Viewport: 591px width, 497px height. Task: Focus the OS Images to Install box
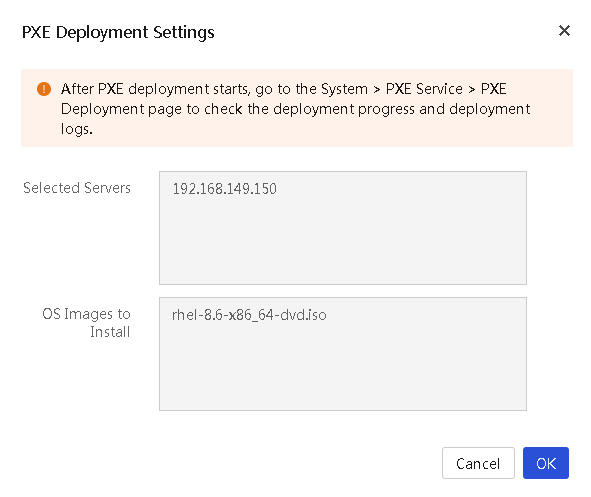[343, 354]
